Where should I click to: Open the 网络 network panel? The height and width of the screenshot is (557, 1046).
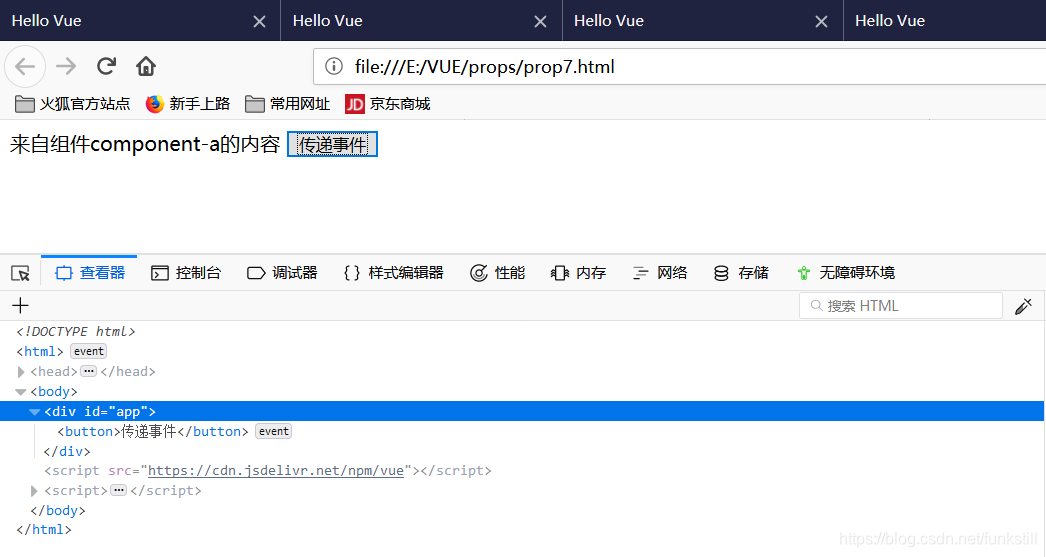(x=659, y=272)
